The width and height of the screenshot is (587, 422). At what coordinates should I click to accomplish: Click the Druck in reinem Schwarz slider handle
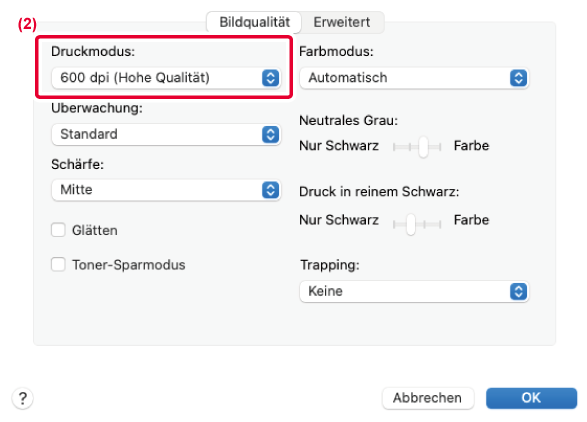[x=411, y=224]
